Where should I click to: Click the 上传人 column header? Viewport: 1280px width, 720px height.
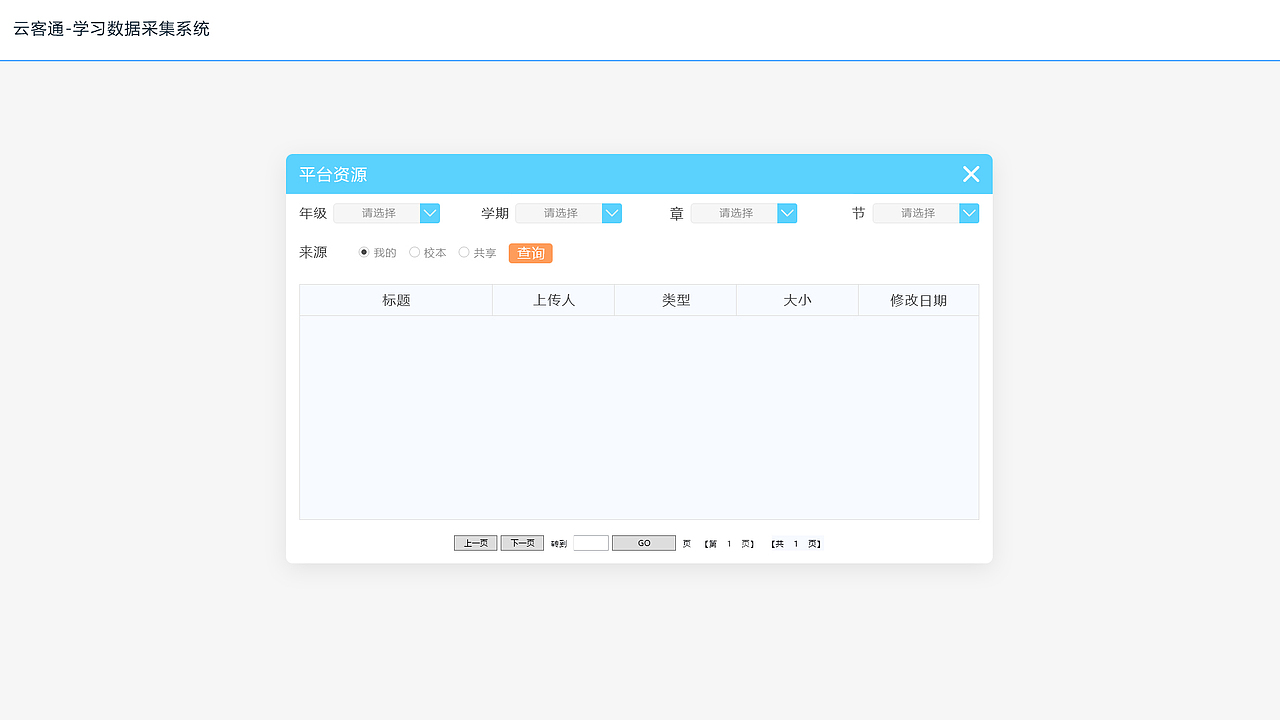coord(553,299)
